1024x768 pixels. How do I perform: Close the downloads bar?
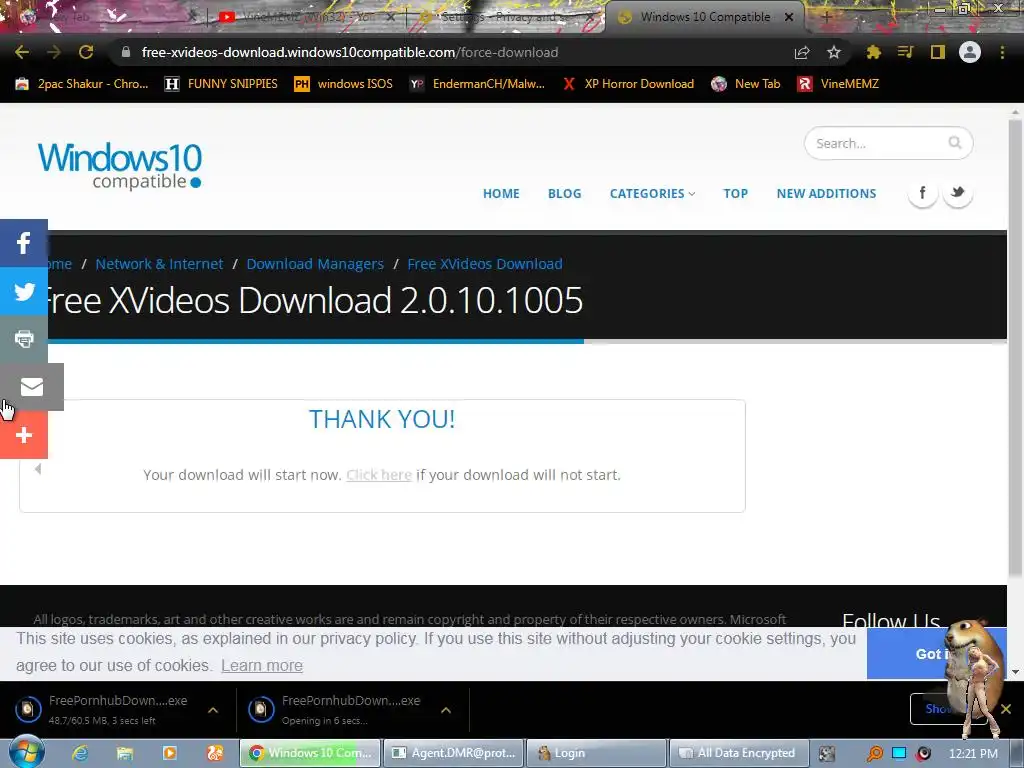pos(1006,709)
